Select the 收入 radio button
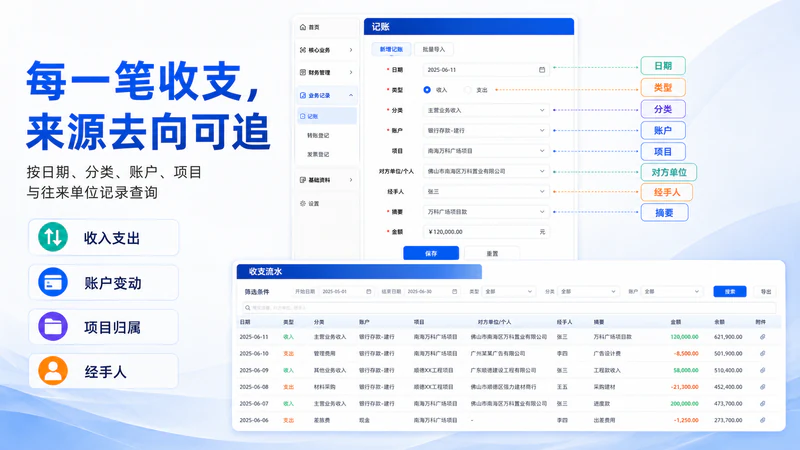800x450 pixels. tap(427, 90)
